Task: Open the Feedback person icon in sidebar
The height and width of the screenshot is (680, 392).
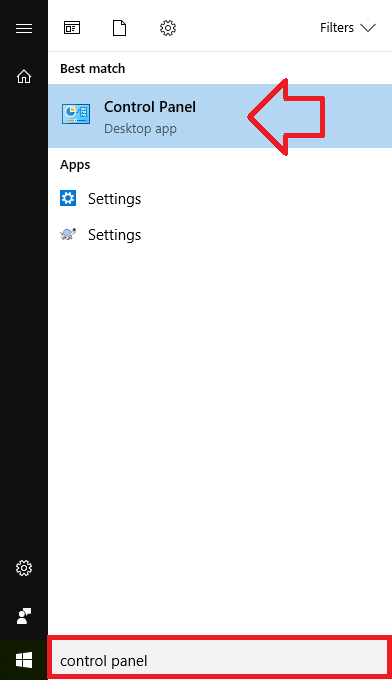Action: coord(24,616)
